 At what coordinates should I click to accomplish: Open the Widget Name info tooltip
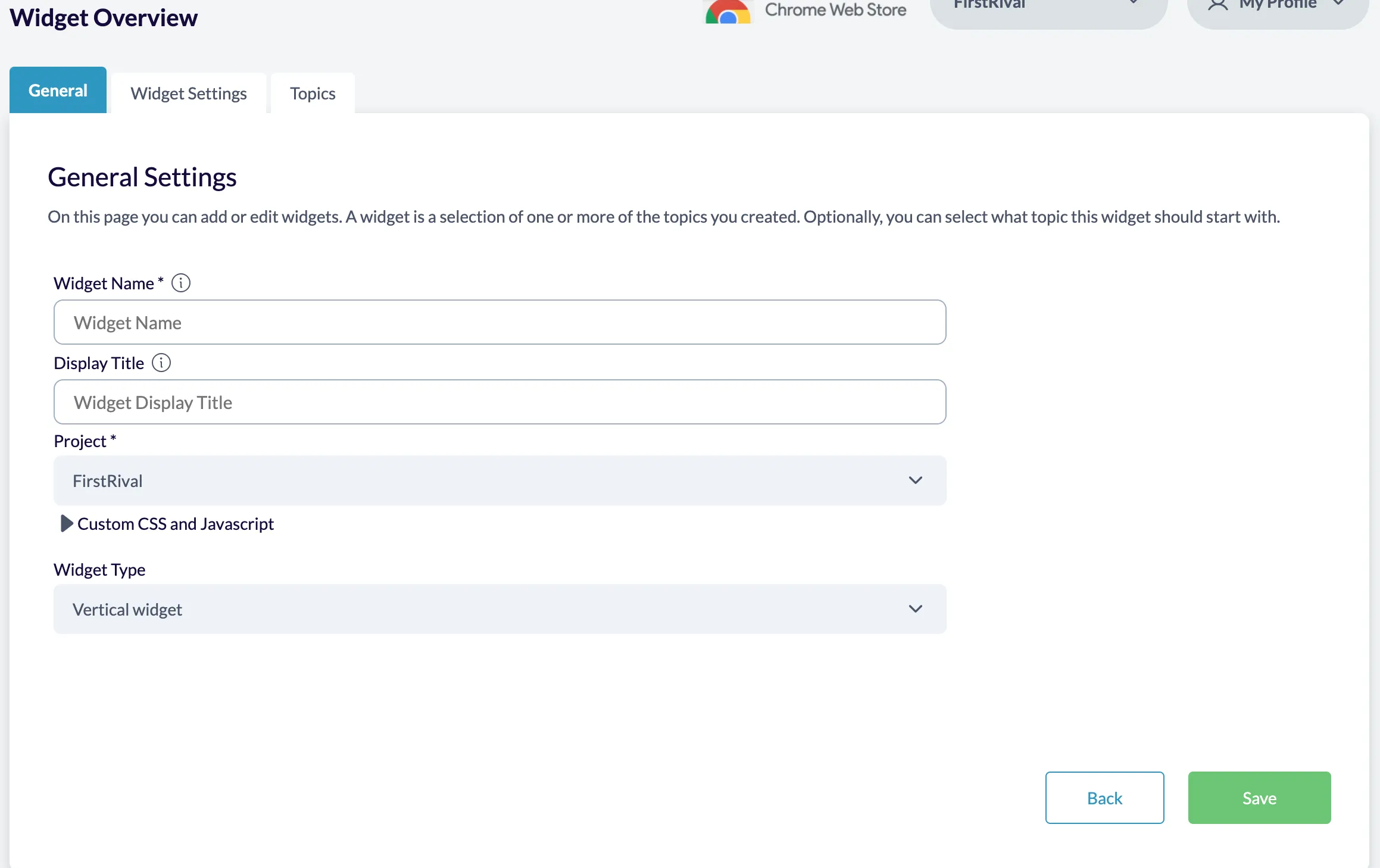(181, 283)
